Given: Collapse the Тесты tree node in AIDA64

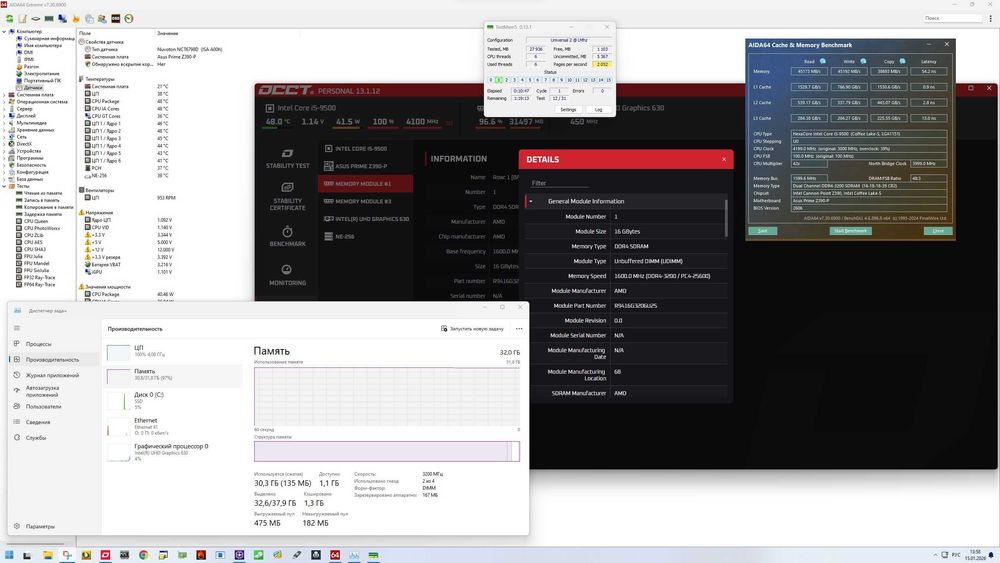Looking at the screenshot, I should 4,186.
